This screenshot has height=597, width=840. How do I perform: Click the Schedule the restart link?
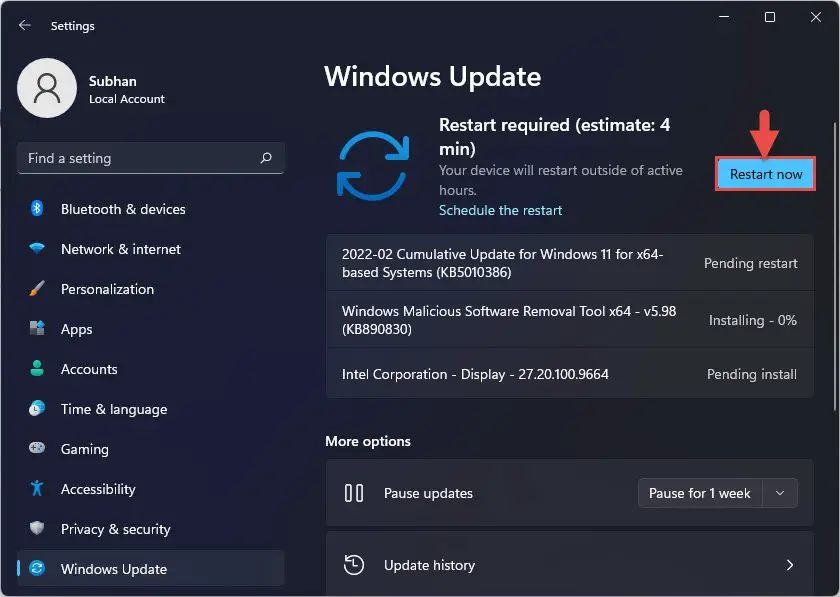click(x=500, y=210)
